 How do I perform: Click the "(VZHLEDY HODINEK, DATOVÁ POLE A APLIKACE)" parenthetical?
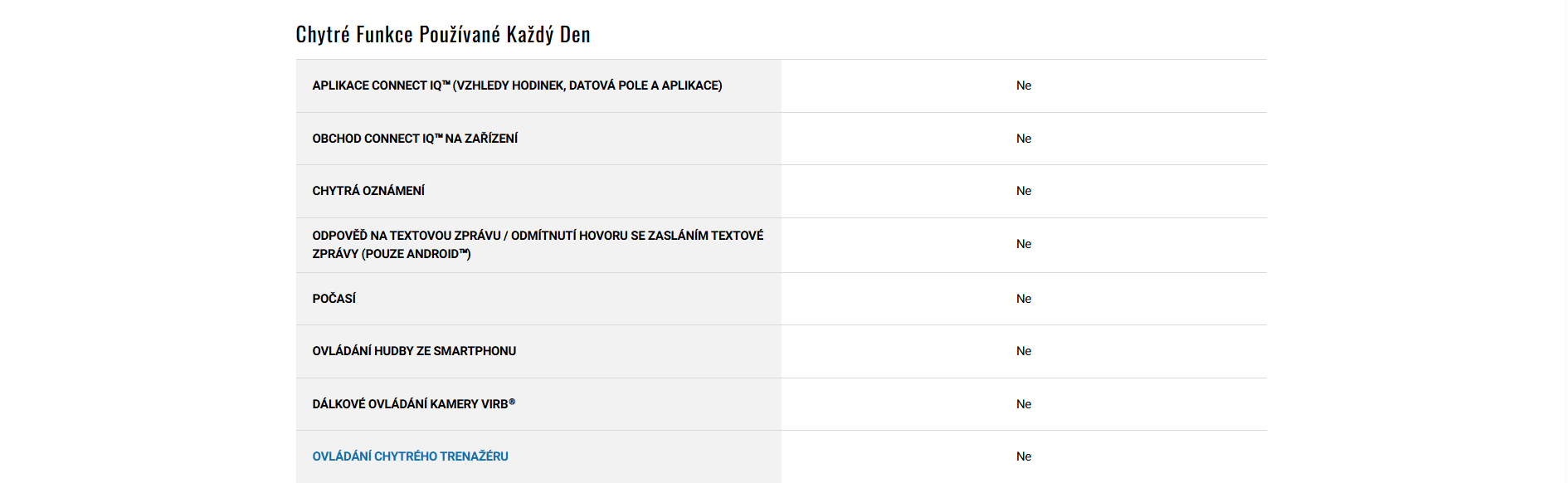(587, 85)
